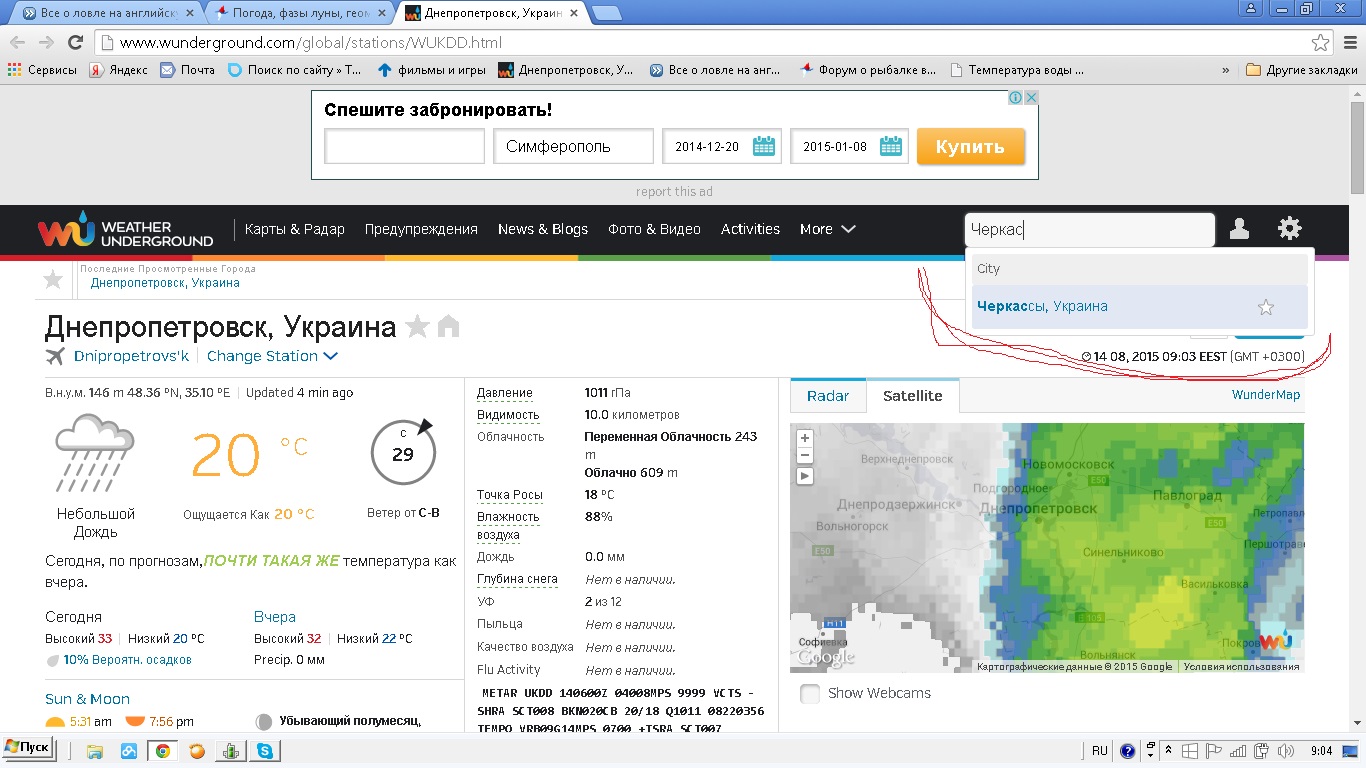Favorite Днепропетровск with the title star
The height and width of the screenshot is (768, 1366).
[417, 326]
